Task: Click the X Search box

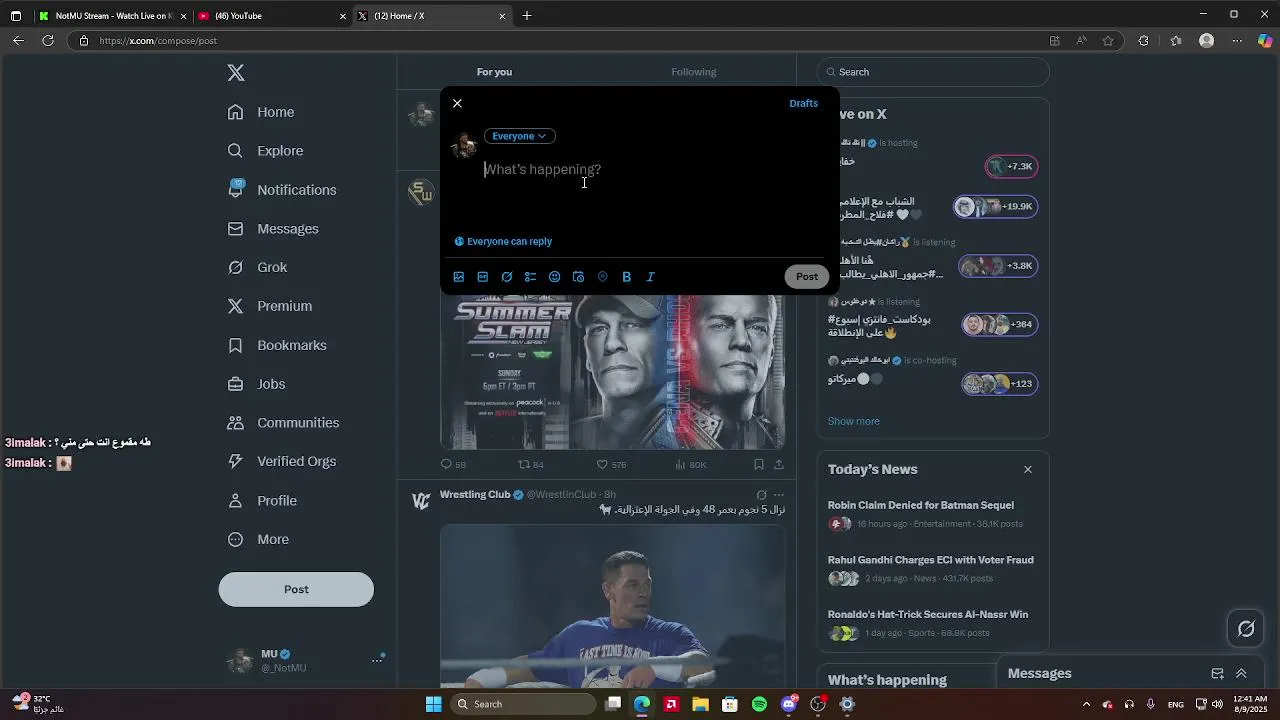Action: tap(933, 72)
